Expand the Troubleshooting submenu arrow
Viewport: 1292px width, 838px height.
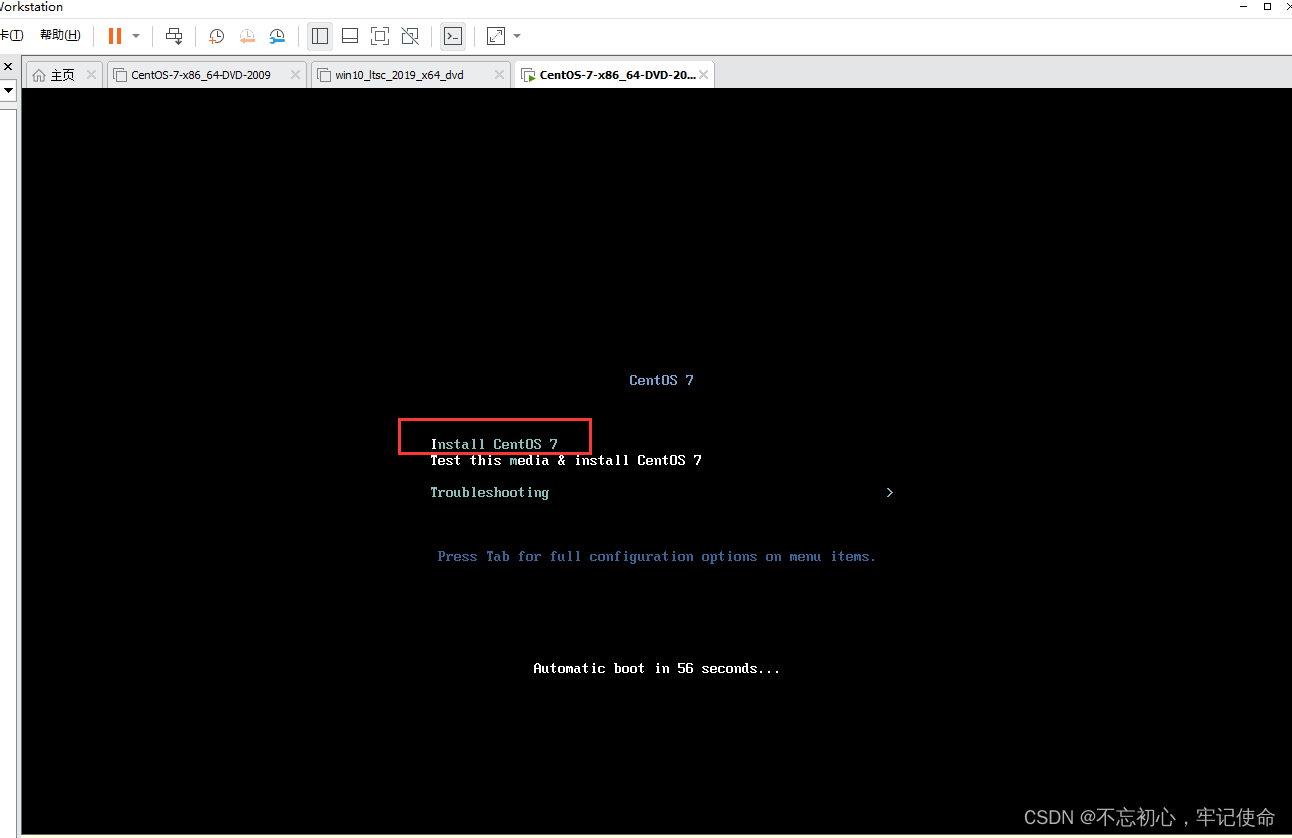click(889, 492)
